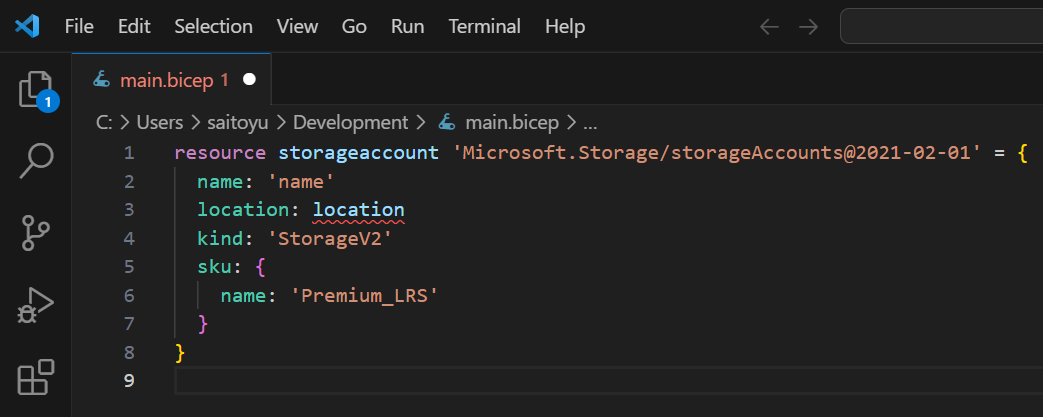
Task: Open the File menu
Action: pyautogui.click(x=79, y=26)
